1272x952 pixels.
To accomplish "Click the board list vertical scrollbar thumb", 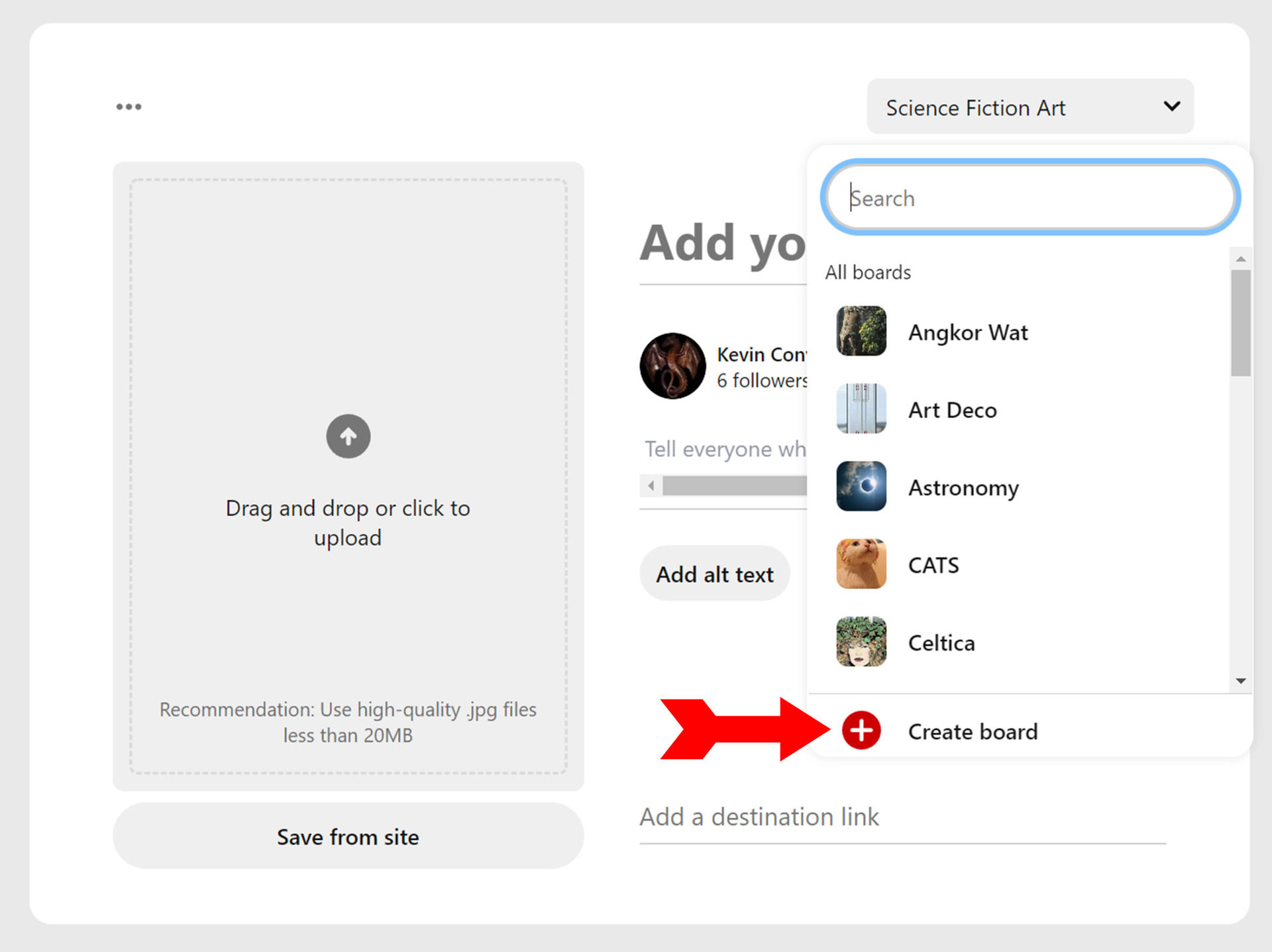I will coord(1240,323).
